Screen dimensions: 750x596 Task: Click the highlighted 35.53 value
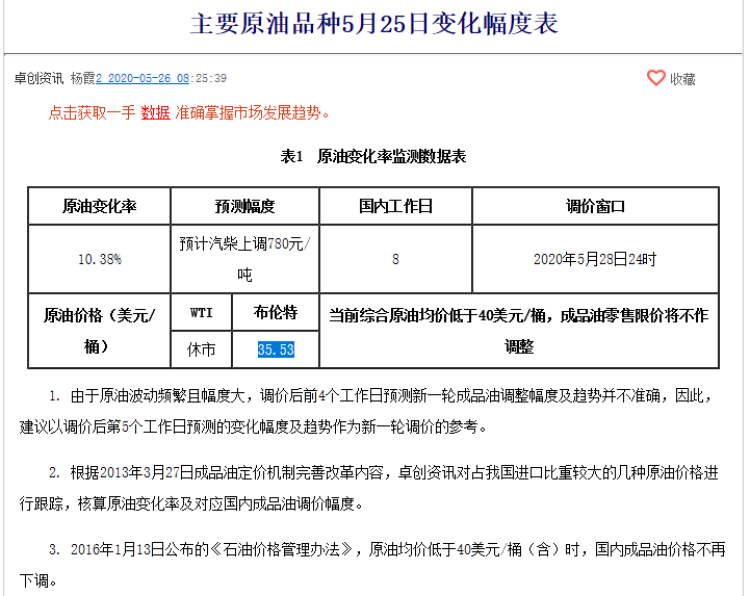tap(275, 350)
